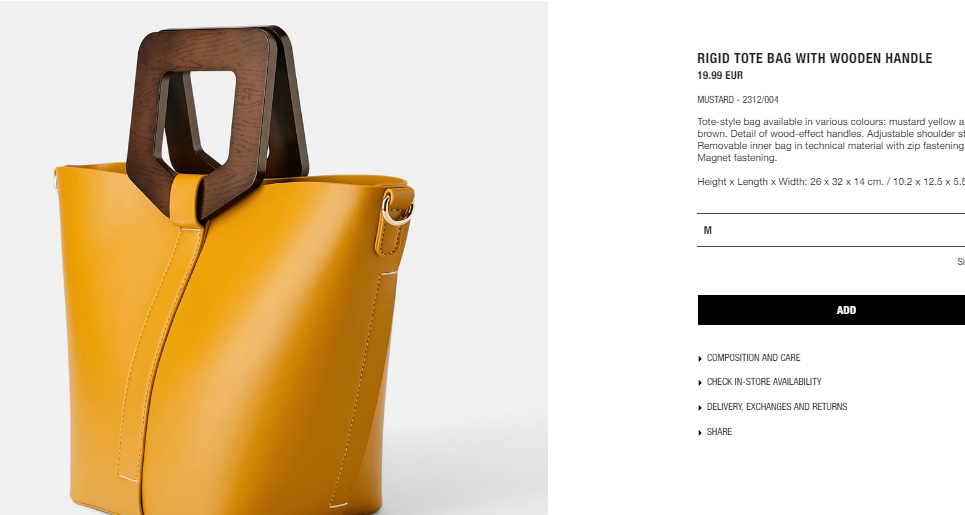Click the arrow icon before Delivery, Exchanges and Returns
The height and width of the screenshot is (515, 965).
point(700,407)
